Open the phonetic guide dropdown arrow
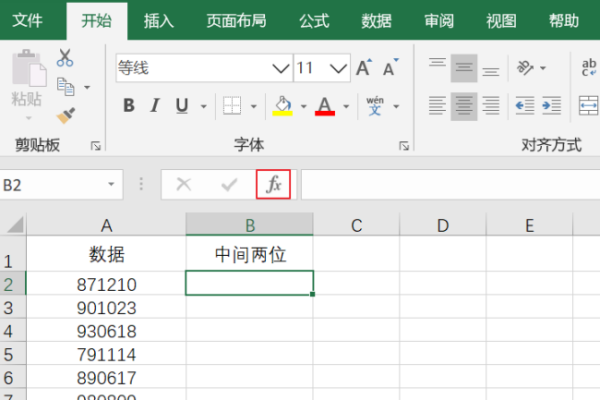This screenshot has height=400, width=600. pos(396,106)
